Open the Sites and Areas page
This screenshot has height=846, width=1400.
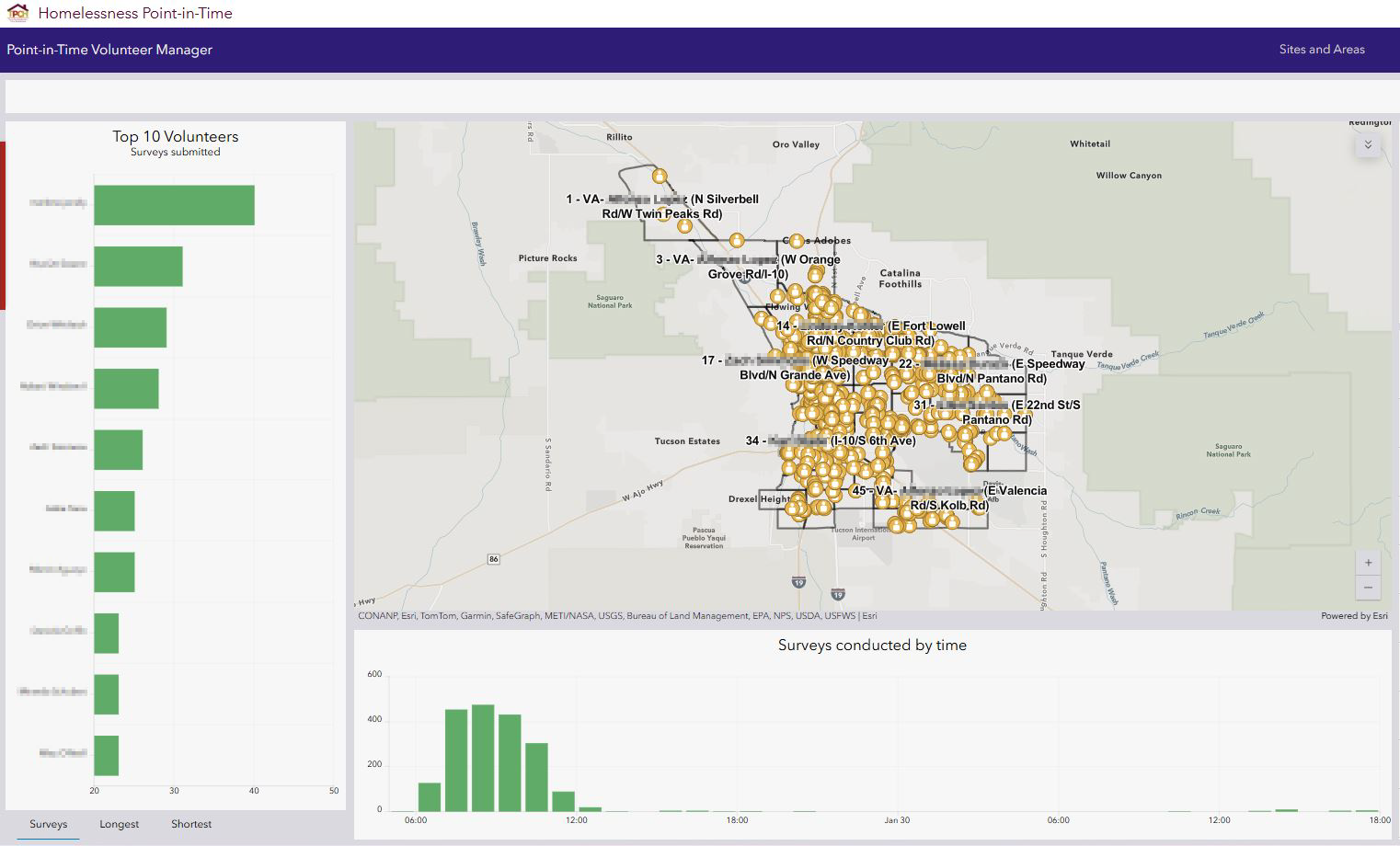1322,49
